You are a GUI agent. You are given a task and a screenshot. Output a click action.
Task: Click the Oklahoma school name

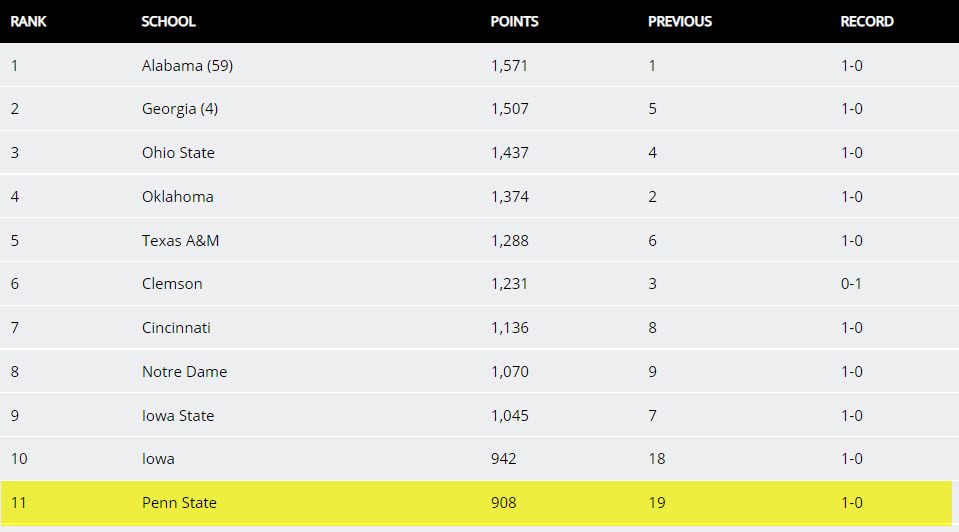pos(178,197)
